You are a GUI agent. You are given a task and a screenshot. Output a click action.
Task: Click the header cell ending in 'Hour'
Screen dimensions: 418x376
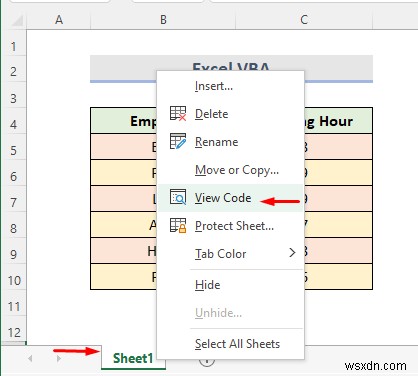tap(338, 121)
